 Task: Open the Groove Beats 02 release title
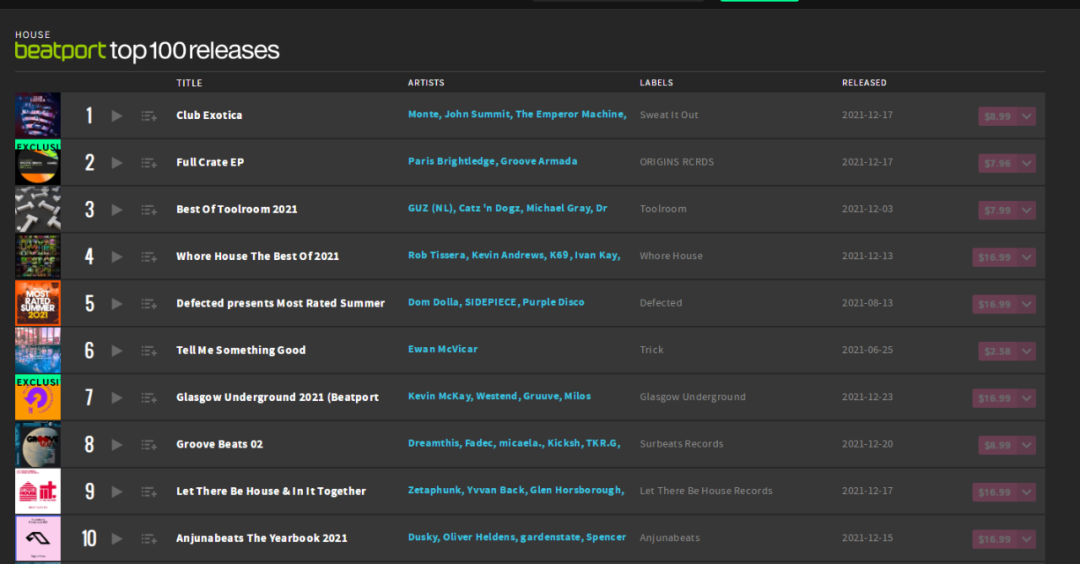click(x=220, y=444)
